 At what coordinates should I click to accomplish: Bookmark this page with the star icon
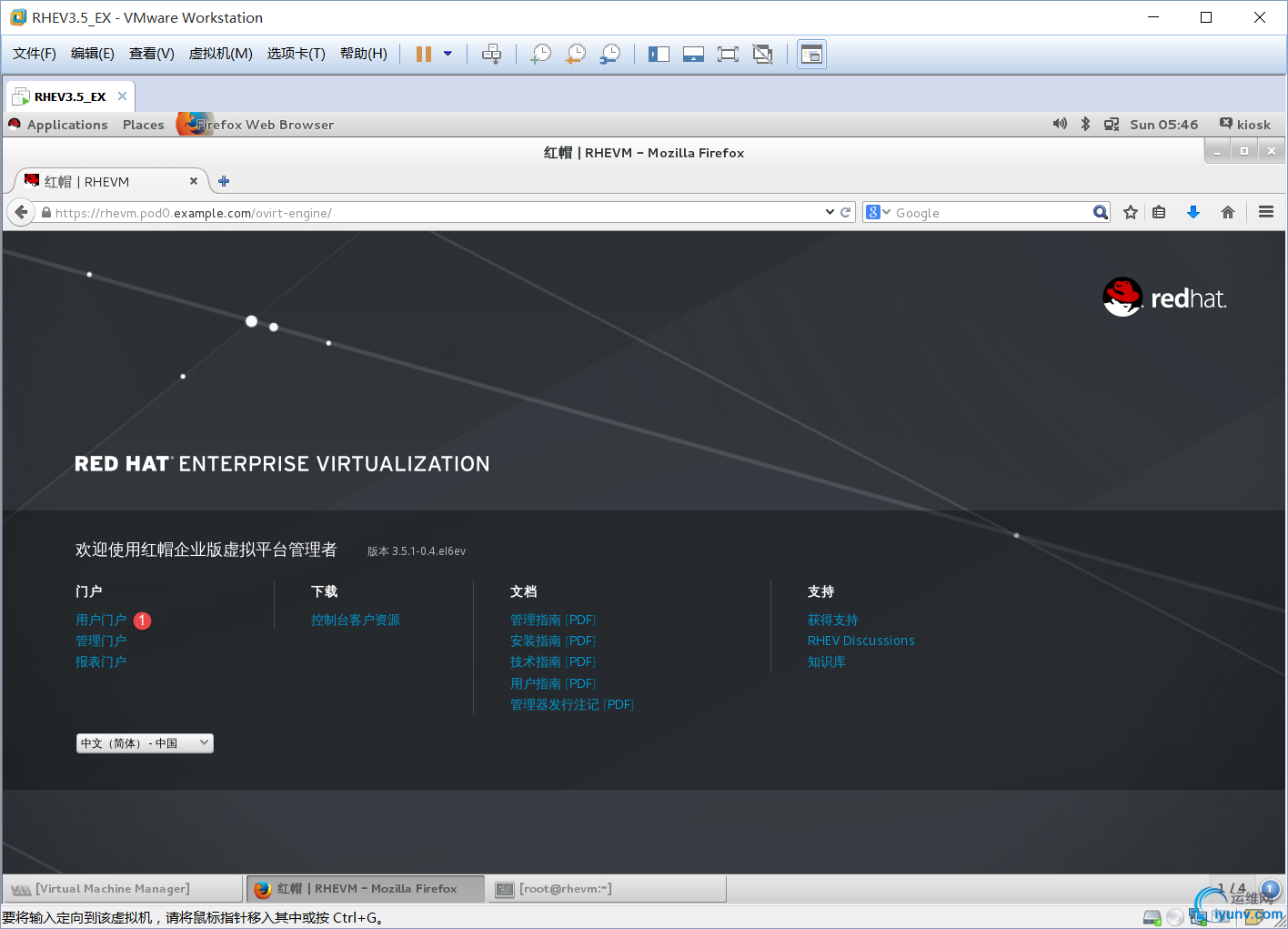[x=1131, y=212]
